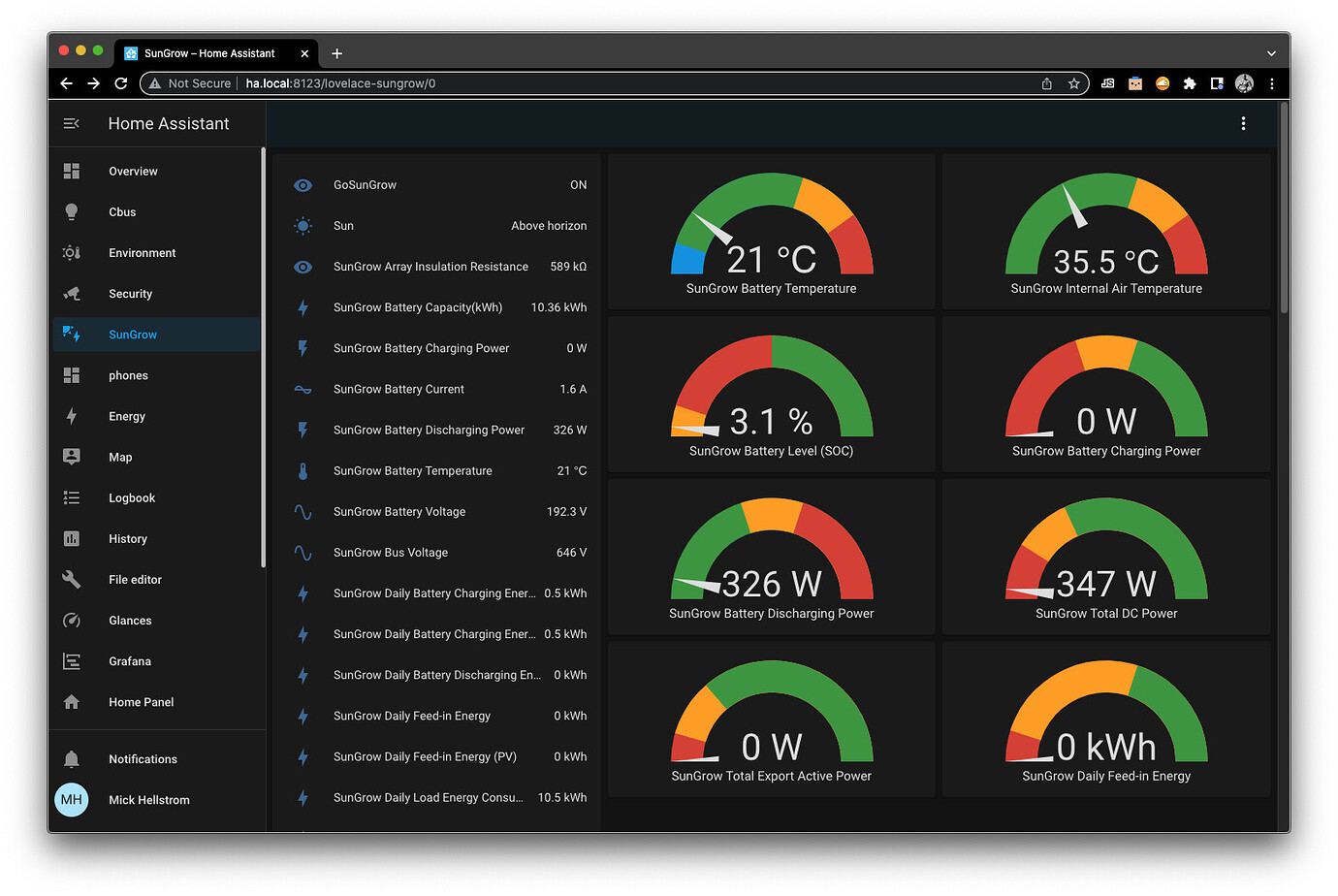The image size is (1338, 896).
Task: Open the Security panel in the sidebar
Action: (x=155, y=294)
